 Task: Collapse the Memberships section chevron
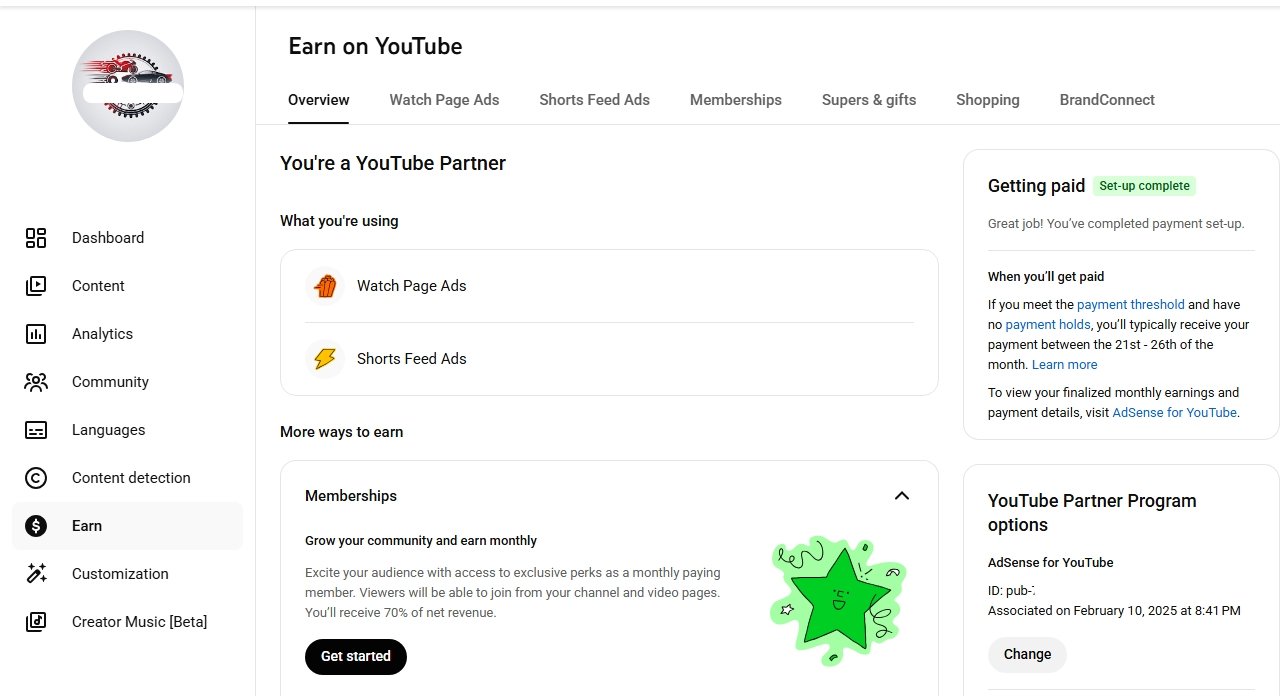point(902,496)
